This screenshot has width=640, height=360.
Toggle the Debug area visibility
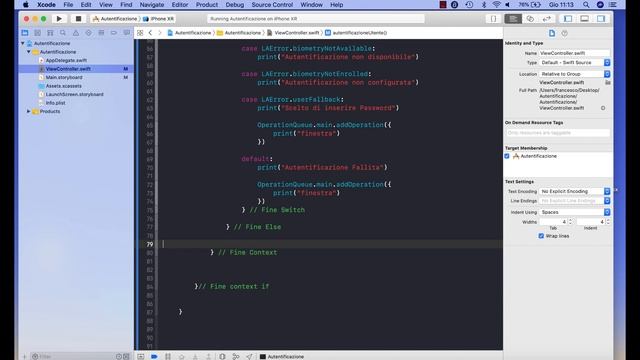584,19
